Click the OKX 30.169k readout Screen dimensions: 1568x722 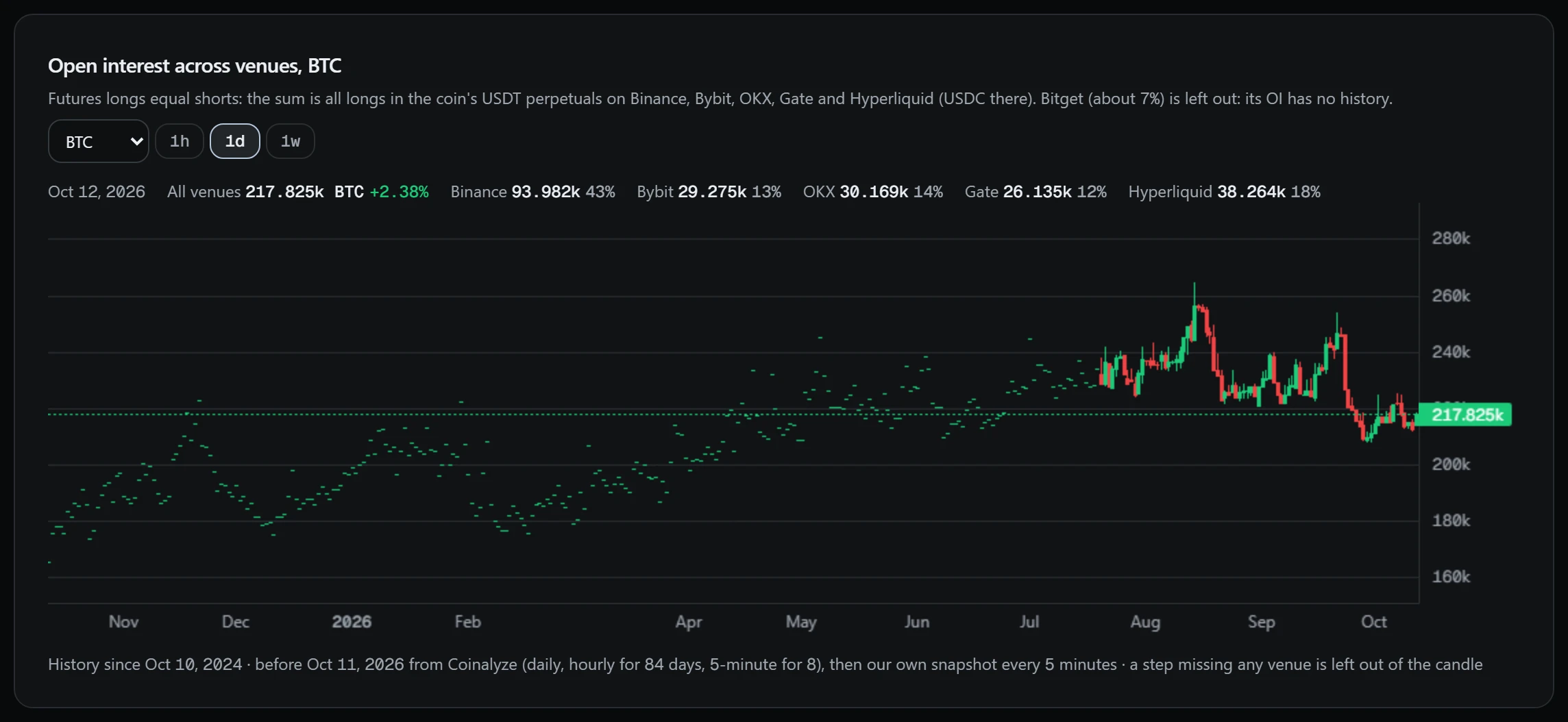pyautogui.click(x=873, y=192)
